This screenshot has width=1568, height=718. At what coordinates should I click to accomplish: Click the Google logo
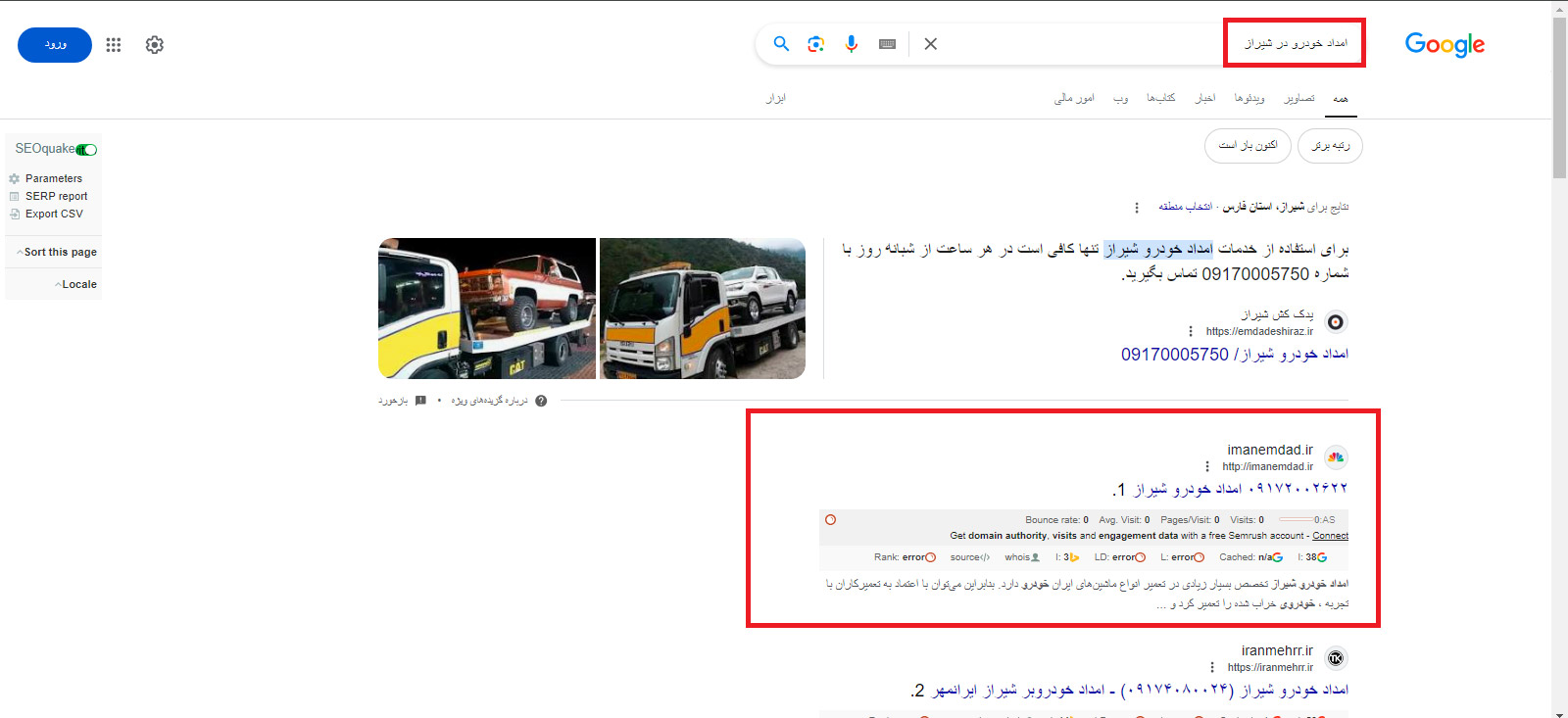click(1445, 45)
